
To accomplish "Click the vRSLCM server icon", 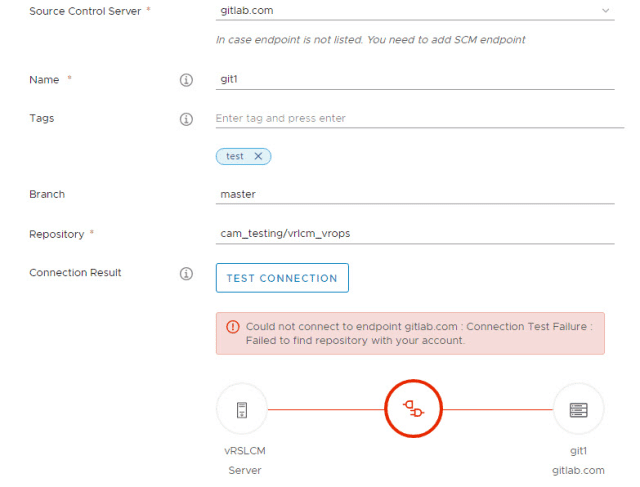I will (241, 409).
